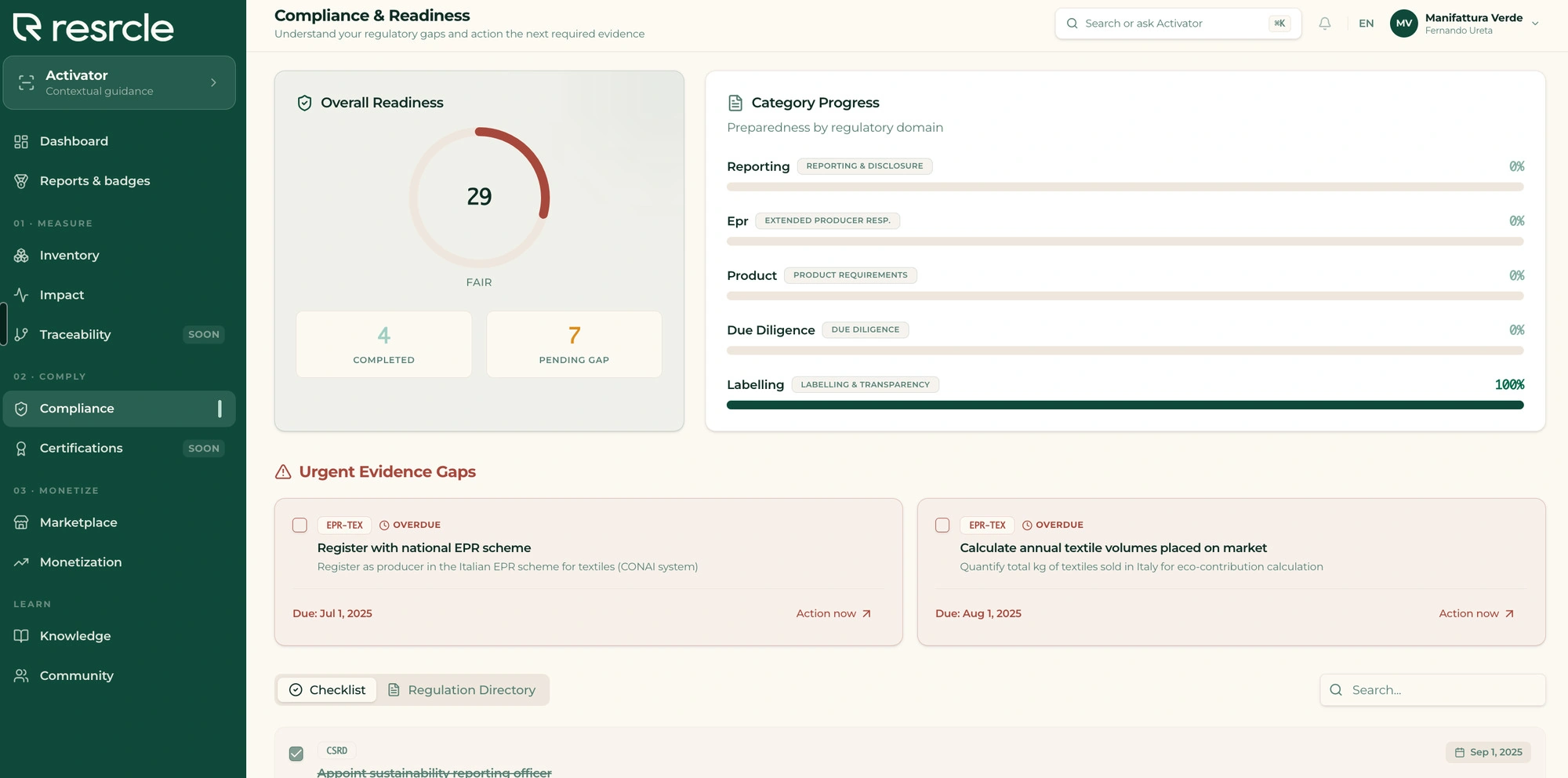Screen dimensions: 1568x778
Task: Click the Knowledge book icon
Action: point(21,636)
